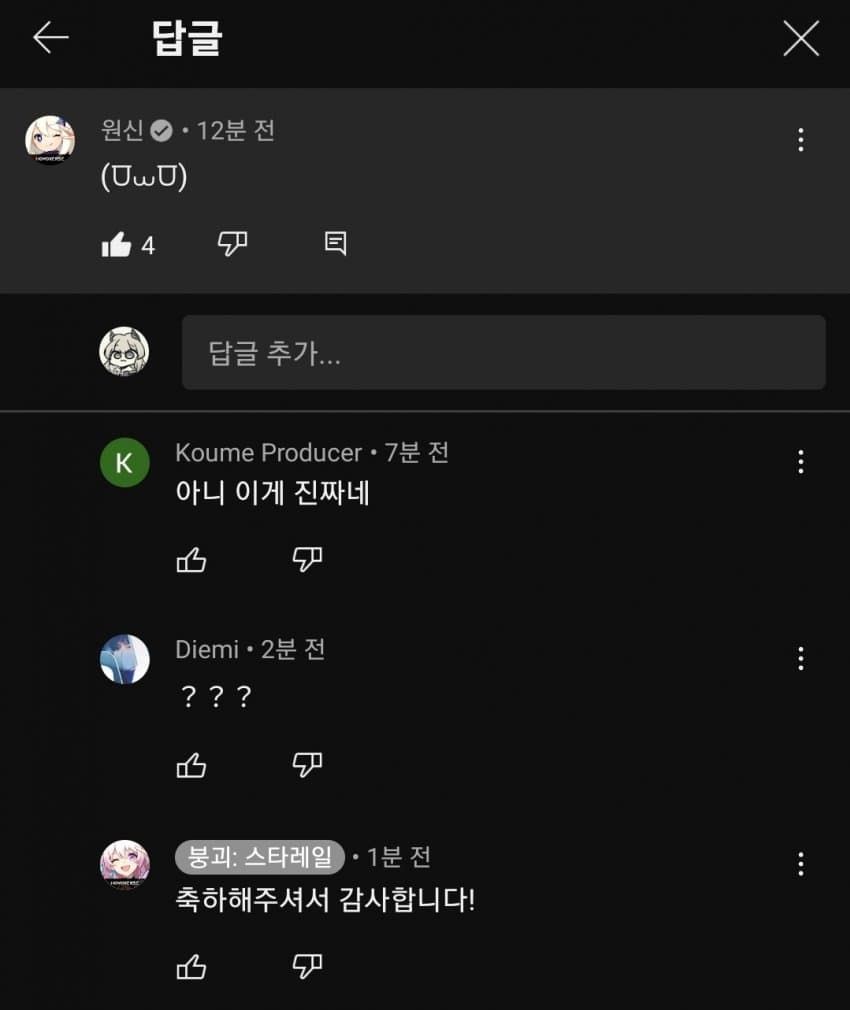Image resolution: width=850 pixels, height=1010 pixels.
Task: Dislike Diemi's reply
Action: [307, 765]
